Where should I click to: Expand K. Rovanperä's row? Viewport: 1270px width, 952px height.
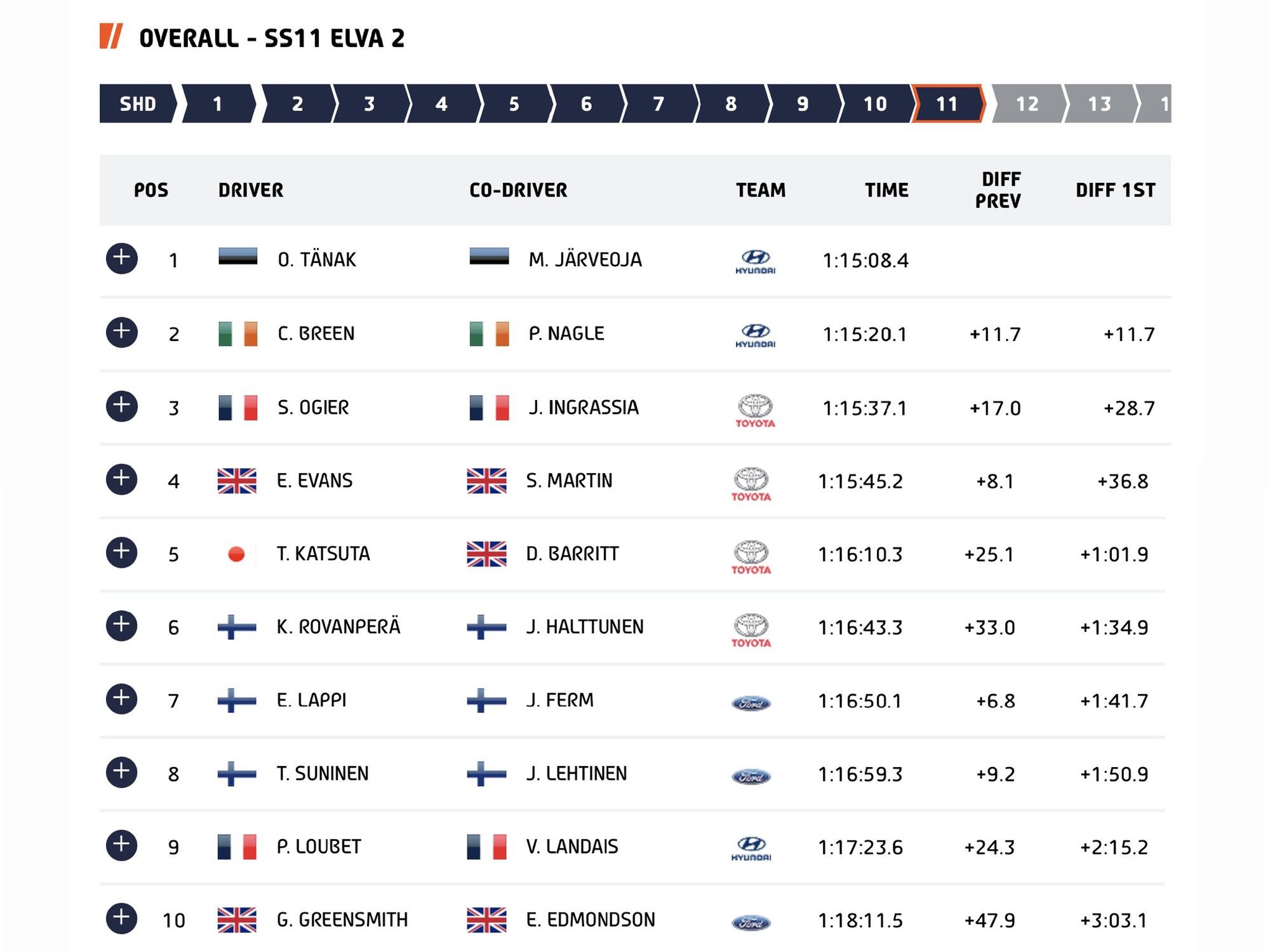122,625
